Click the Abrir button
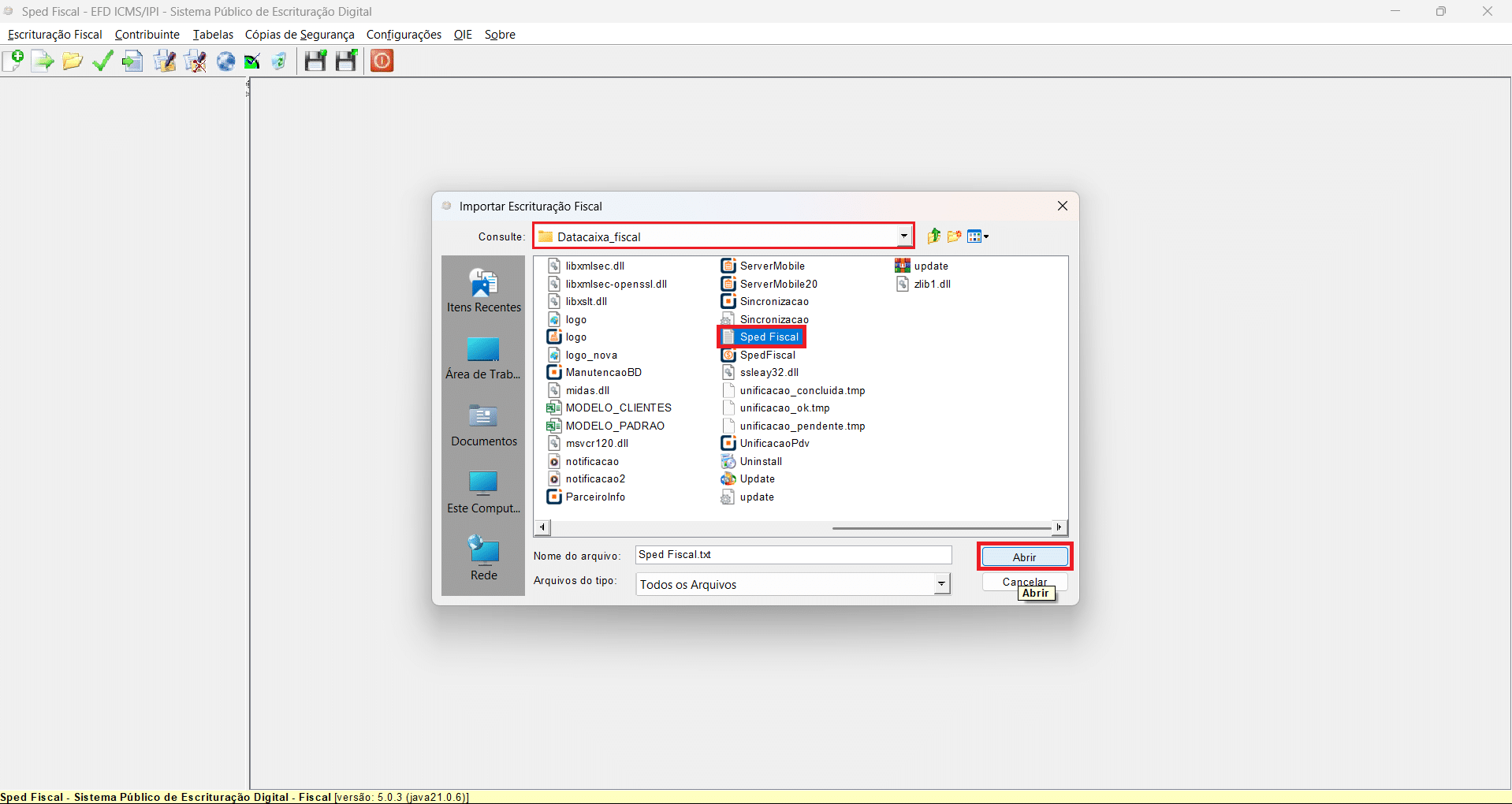The height and width of the screenshot is (804, 1512). pos(1024,556)
